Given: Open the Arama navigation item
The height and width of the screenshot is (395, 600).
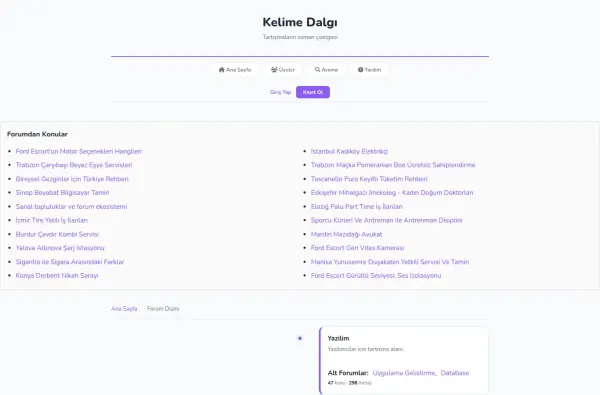Looking at the screenshot, I should (x=326, y=70).
